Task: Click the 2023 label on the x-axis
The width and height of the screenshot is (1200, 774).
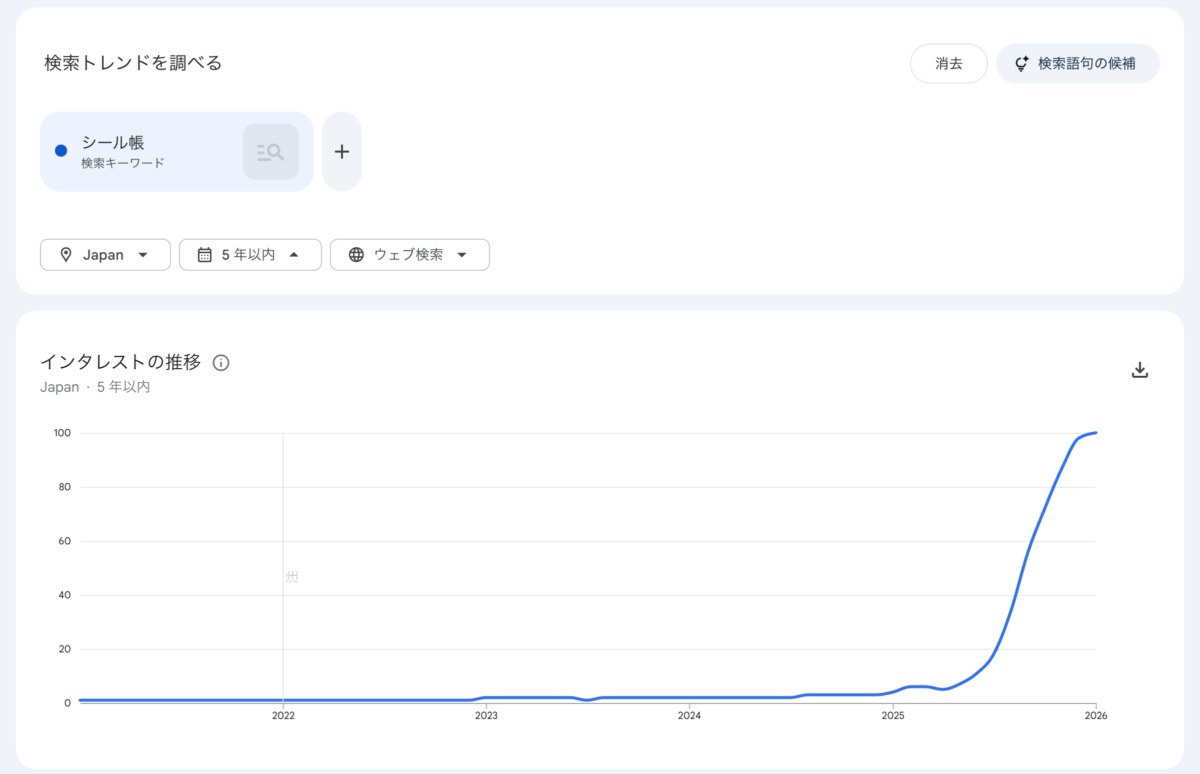Action: click(x=486, y=716)
